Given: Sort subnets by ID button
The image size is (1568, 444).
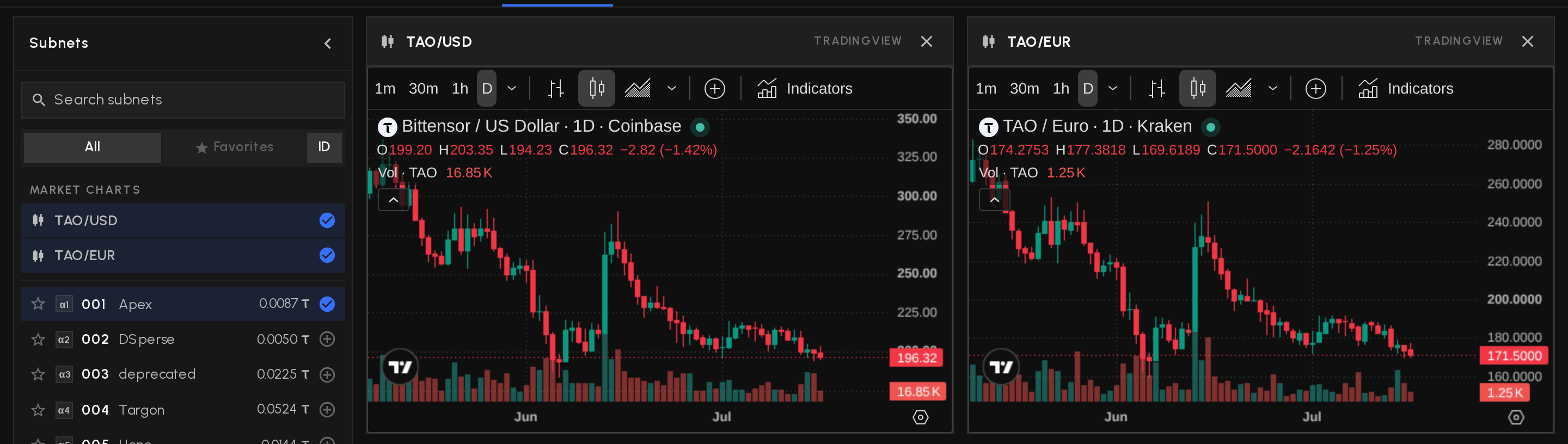Looking at the screenshot, I should pos(324,147).
